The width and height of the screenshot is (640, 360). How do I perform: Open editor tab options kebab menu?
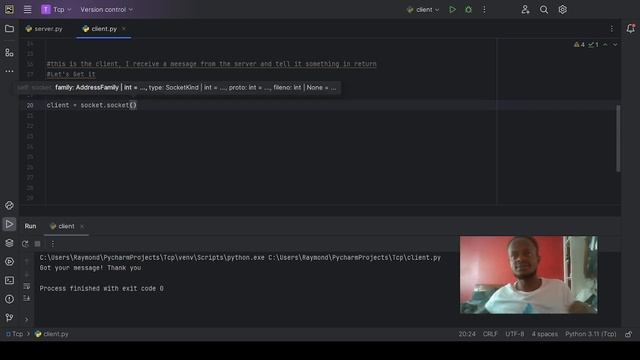pyautogui.click(x=611, y=29)
